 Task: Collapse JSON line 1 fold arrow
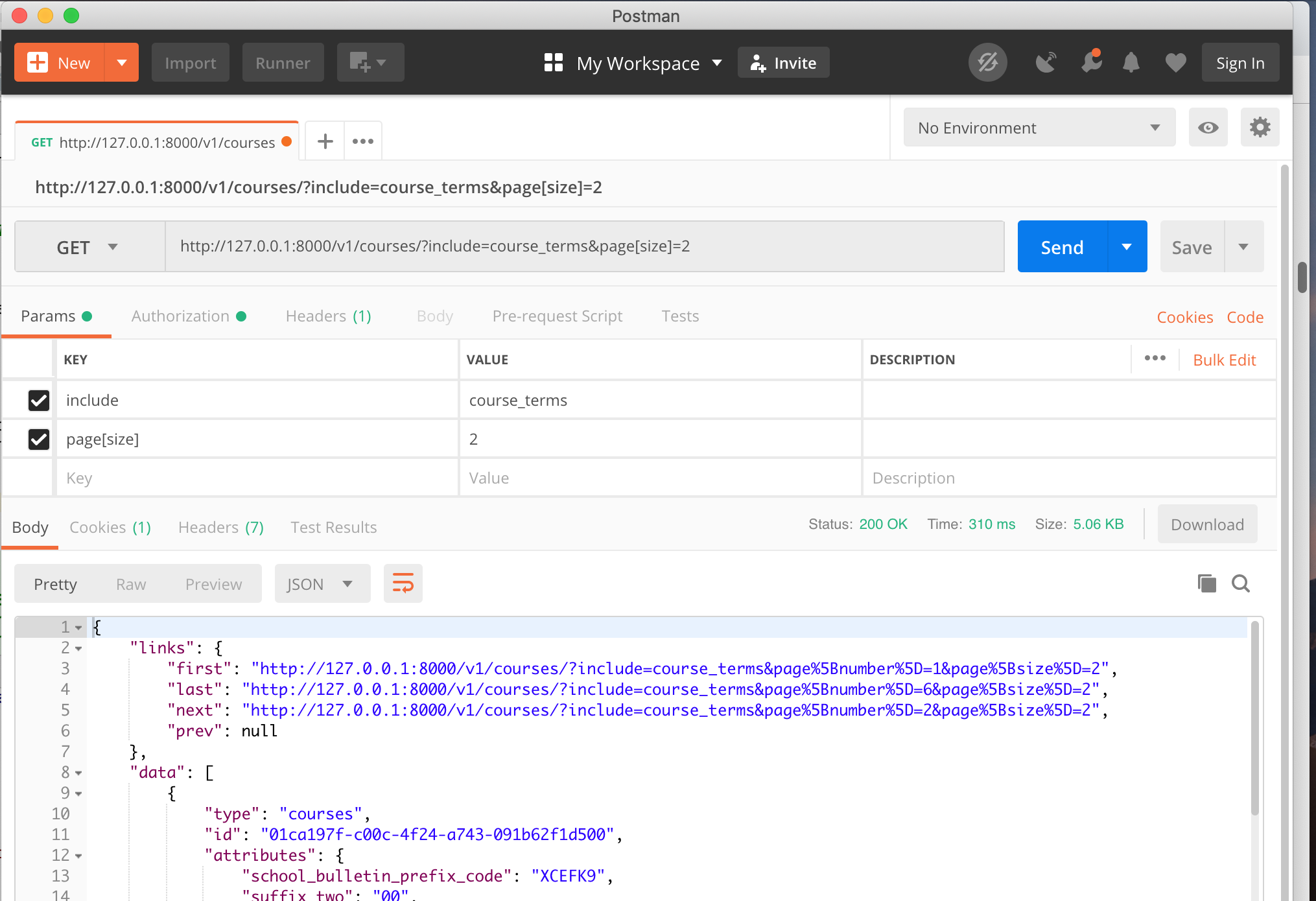[x=78, y=627]
